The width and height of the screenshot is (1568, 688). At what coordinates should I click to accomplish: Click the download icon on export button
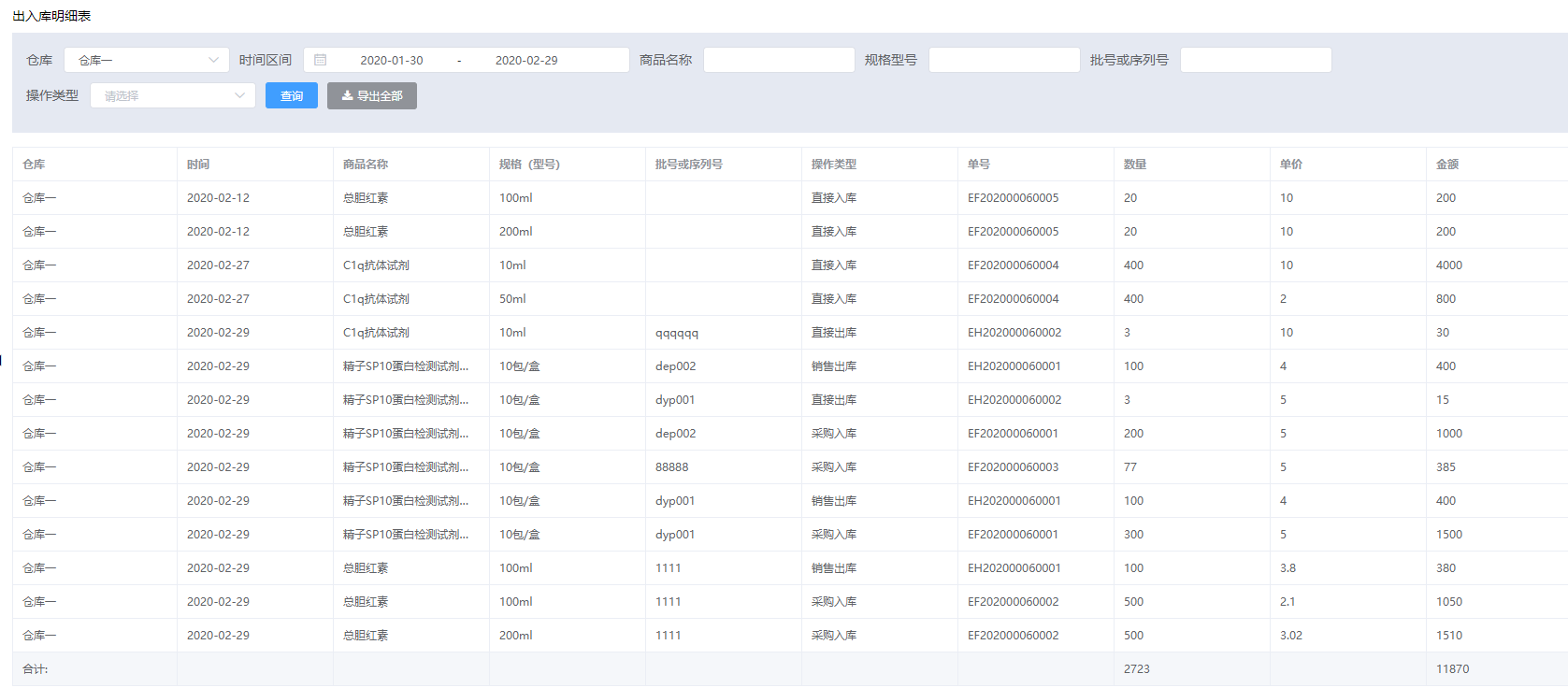(347, 95)
